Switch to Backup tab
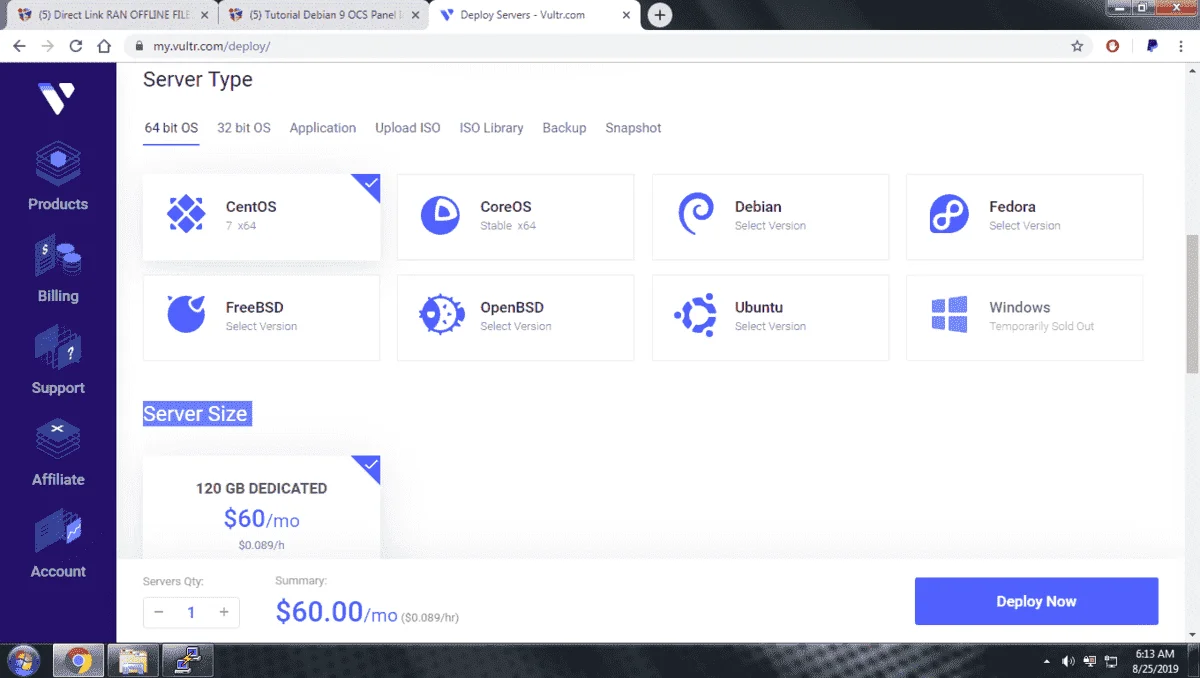Viewport: 1200px width, 678px height. [x=564, y=128]
